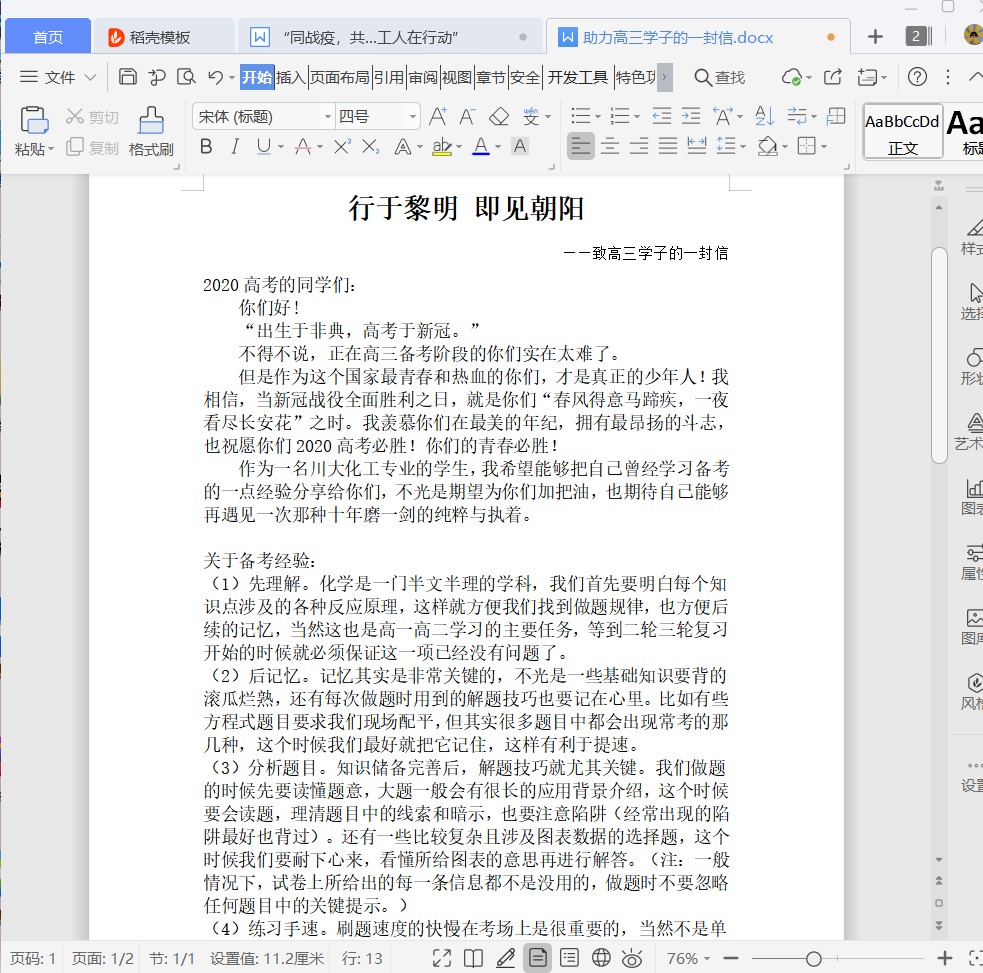Click the increase font size icon
The height and width of the screenshot is (973, 983).
tap(437, 116)
